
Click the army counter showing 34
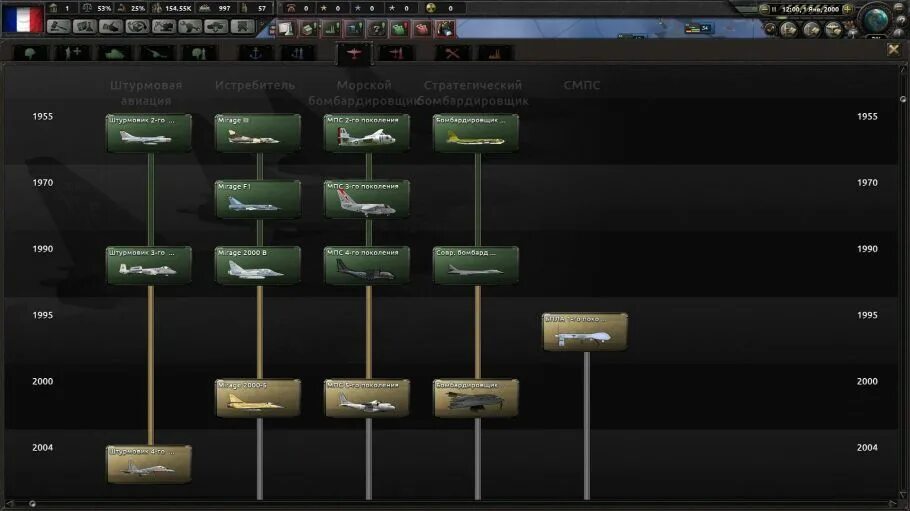pyautogui.click(x=698, y=28)
